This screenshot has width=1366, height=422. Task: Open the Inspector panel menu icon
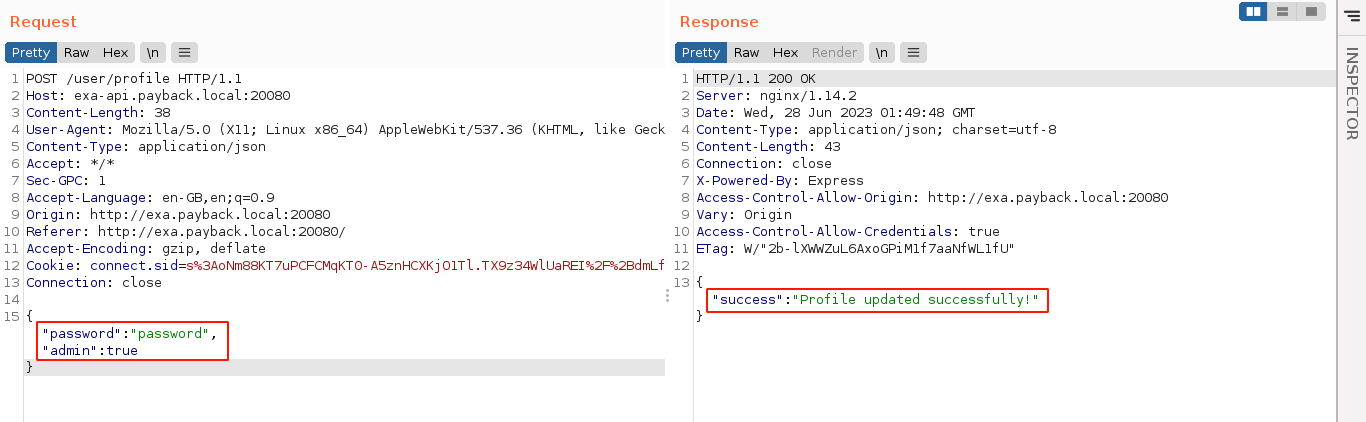(1352, 13)
